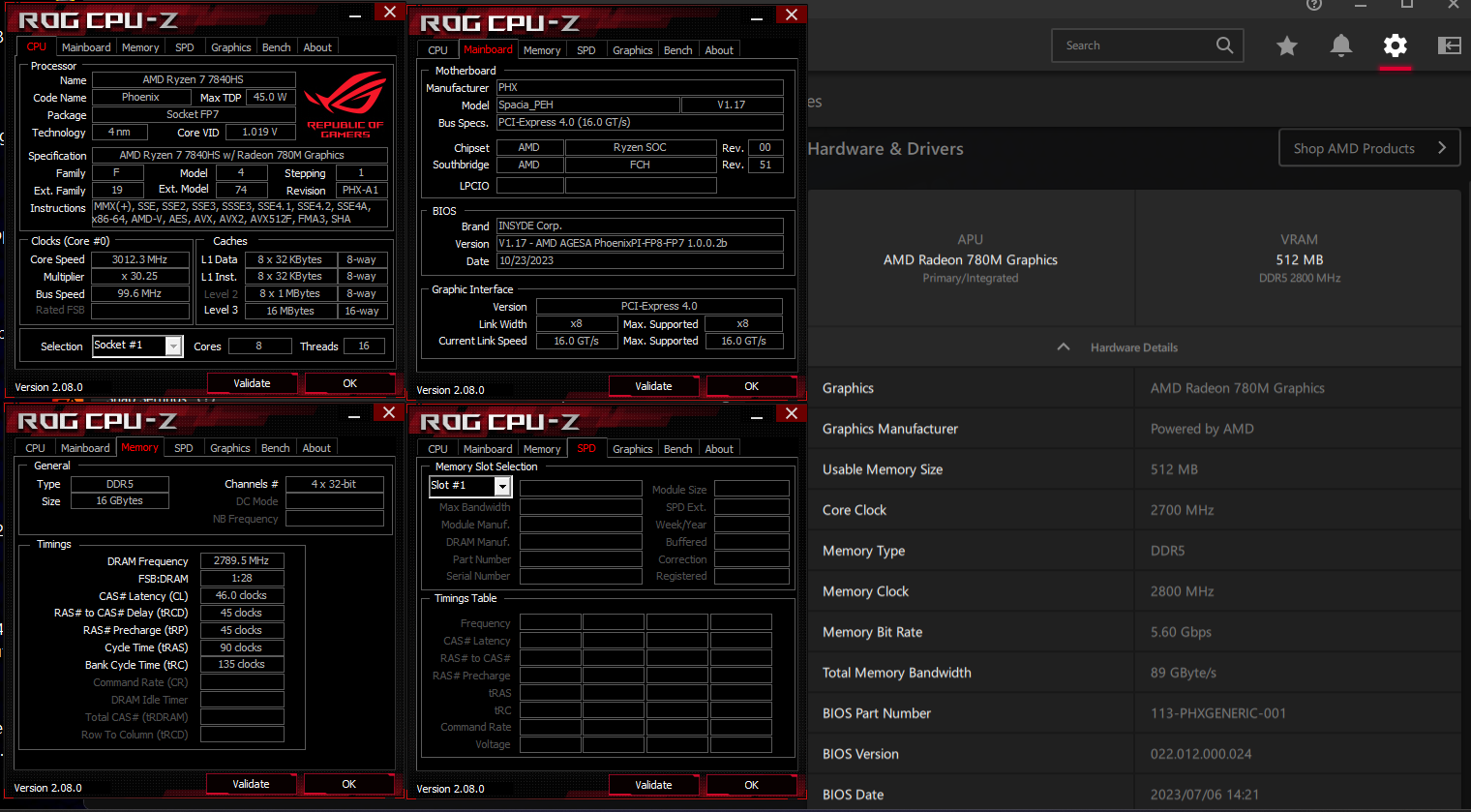Click the Total Memory Bandwidth row
Image resolution: width=1471 pixels, height=812 pixels.
point(1134,673)
